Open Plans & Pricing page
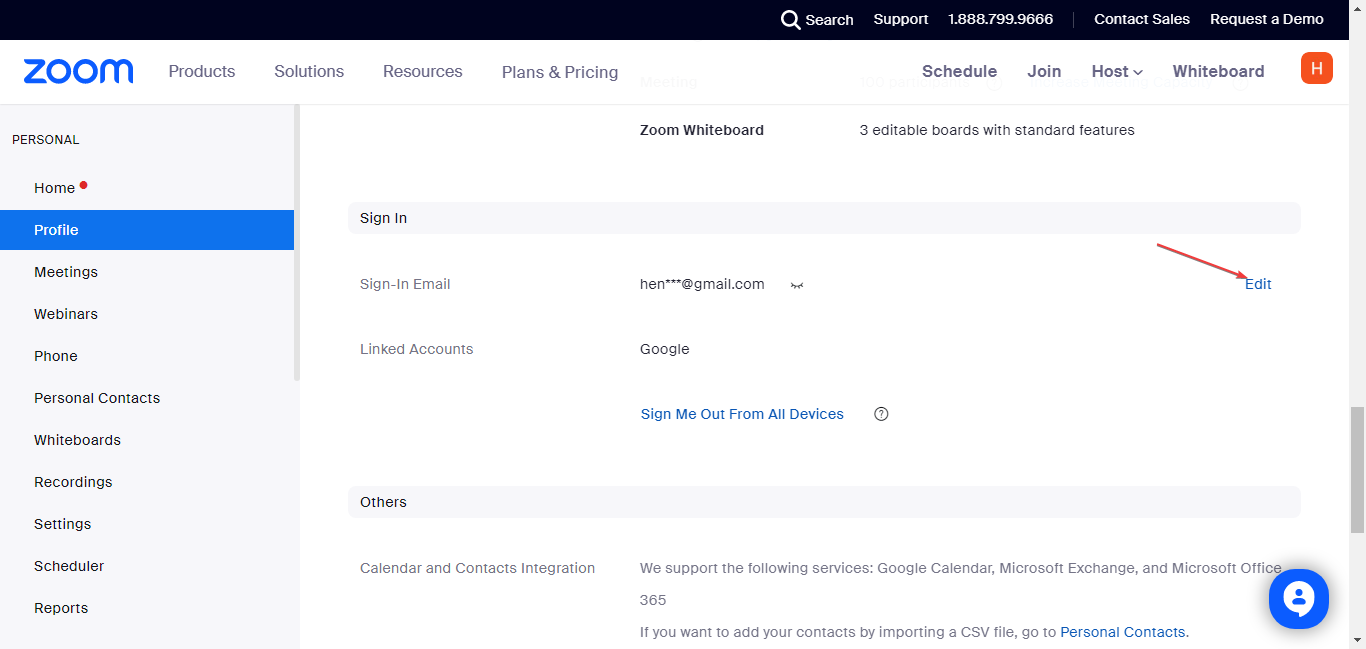The width and height of the screenshot is (1366, 649). (x=560, y=72)
